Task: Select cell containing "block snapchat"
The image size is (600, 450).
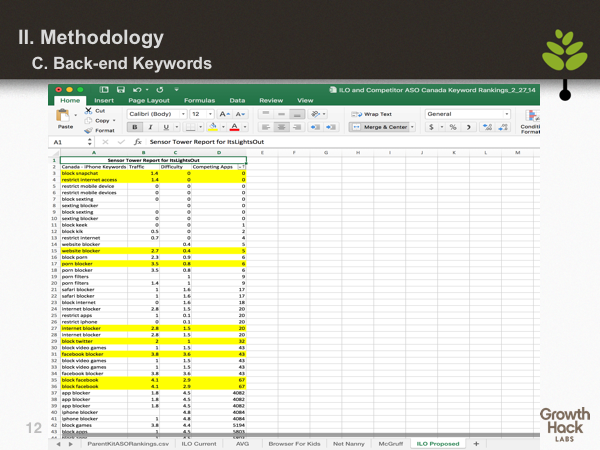Action: coord(94,173)
